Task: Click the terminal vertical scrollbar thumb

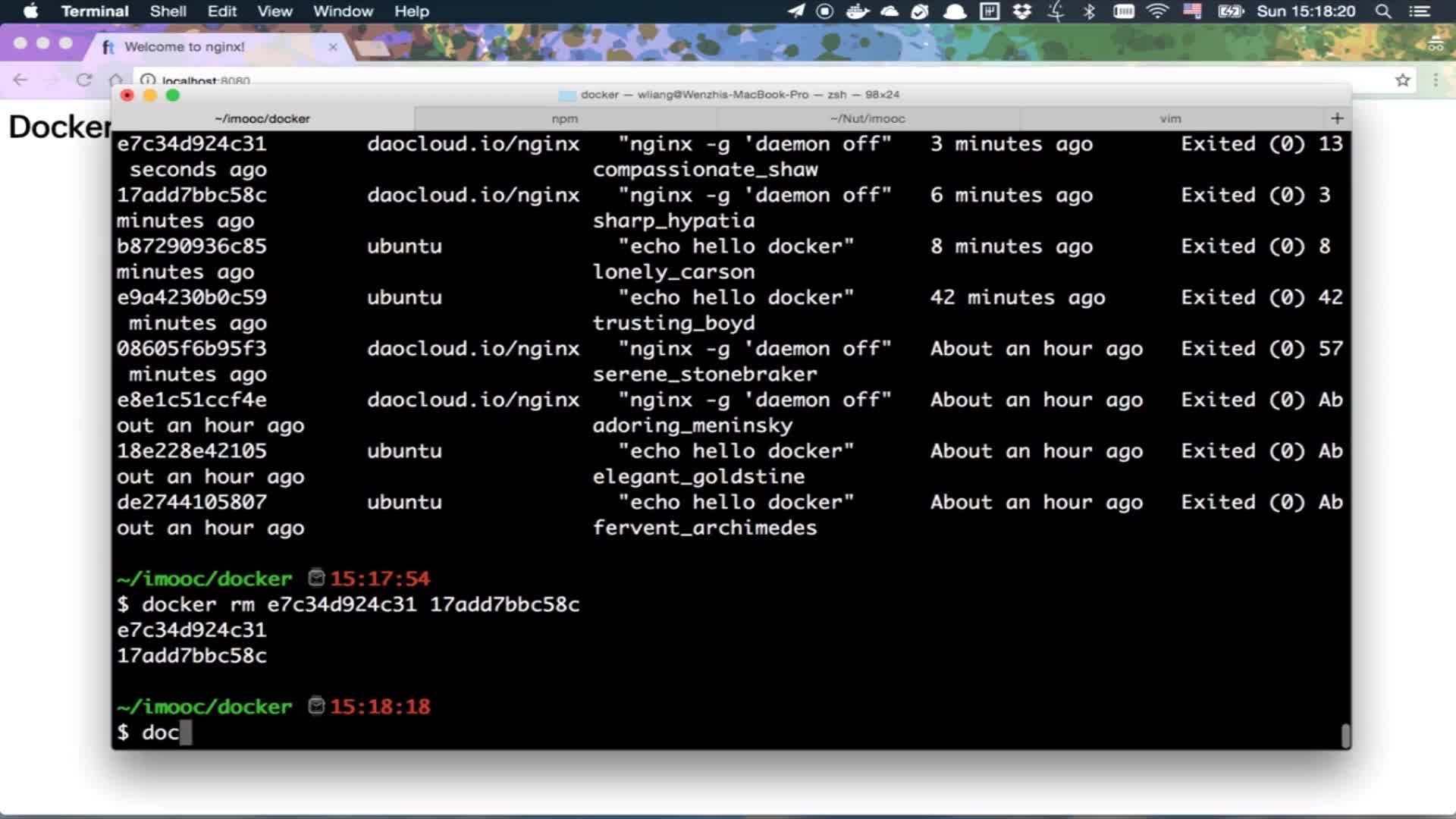Action: 1345,735
